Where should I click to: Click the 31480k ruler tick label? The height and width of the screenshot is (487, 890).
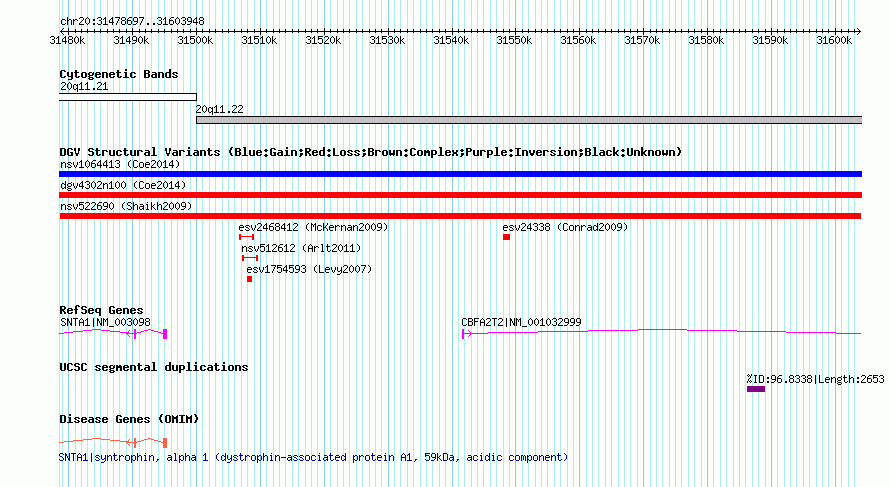(x=67, y=40)
